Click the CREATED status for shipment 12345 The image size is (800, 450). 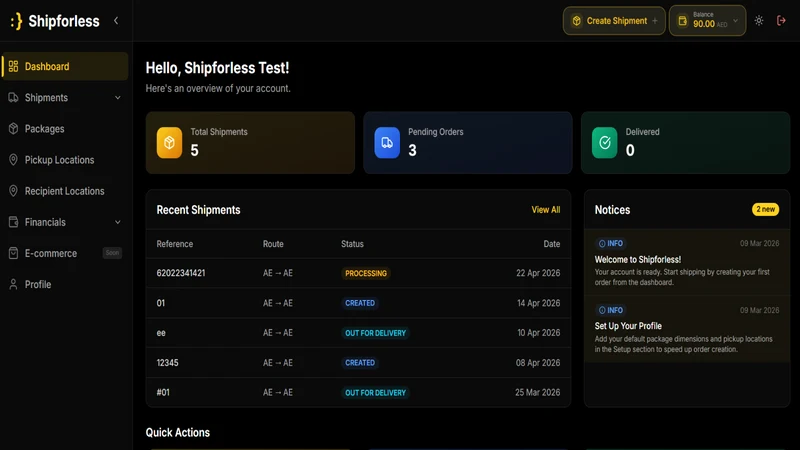pyautogui.click(x=360, y=363)
